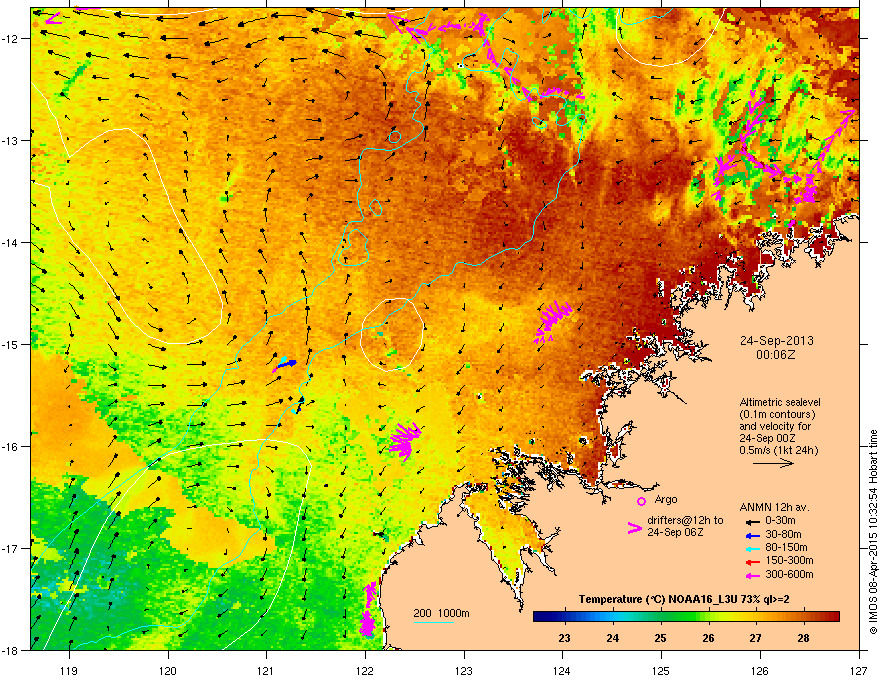Image resolution: width=880 pixels, height=680 pixels.
Task: Click the latitude axis label '-12'
Action: point(11,39)
